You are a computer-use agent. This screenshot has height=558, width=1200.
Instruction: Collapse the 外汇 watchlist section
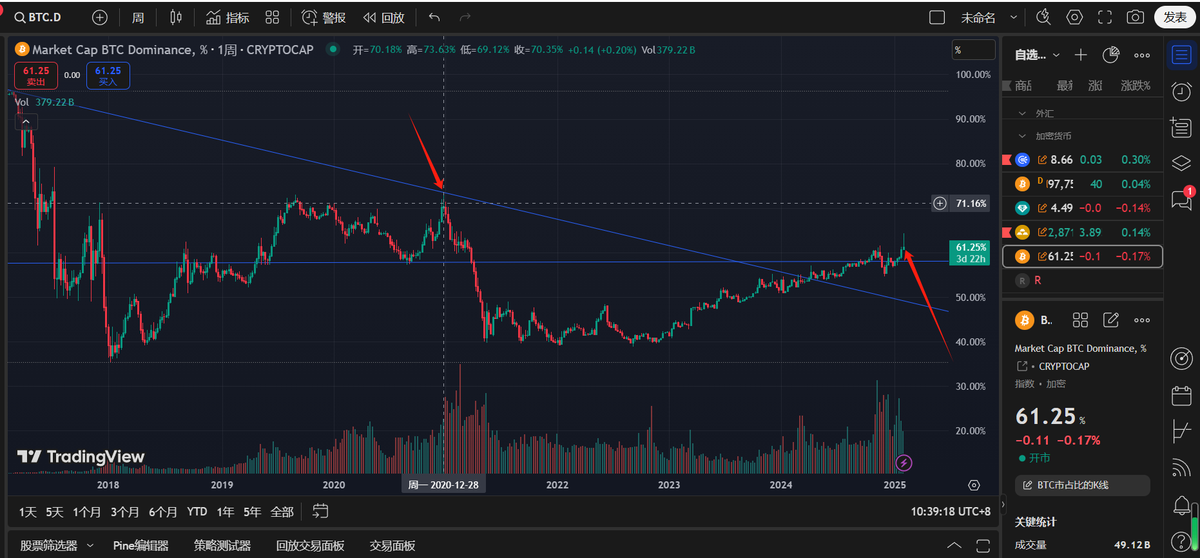pyautogui.click(x=1021, y=113)
